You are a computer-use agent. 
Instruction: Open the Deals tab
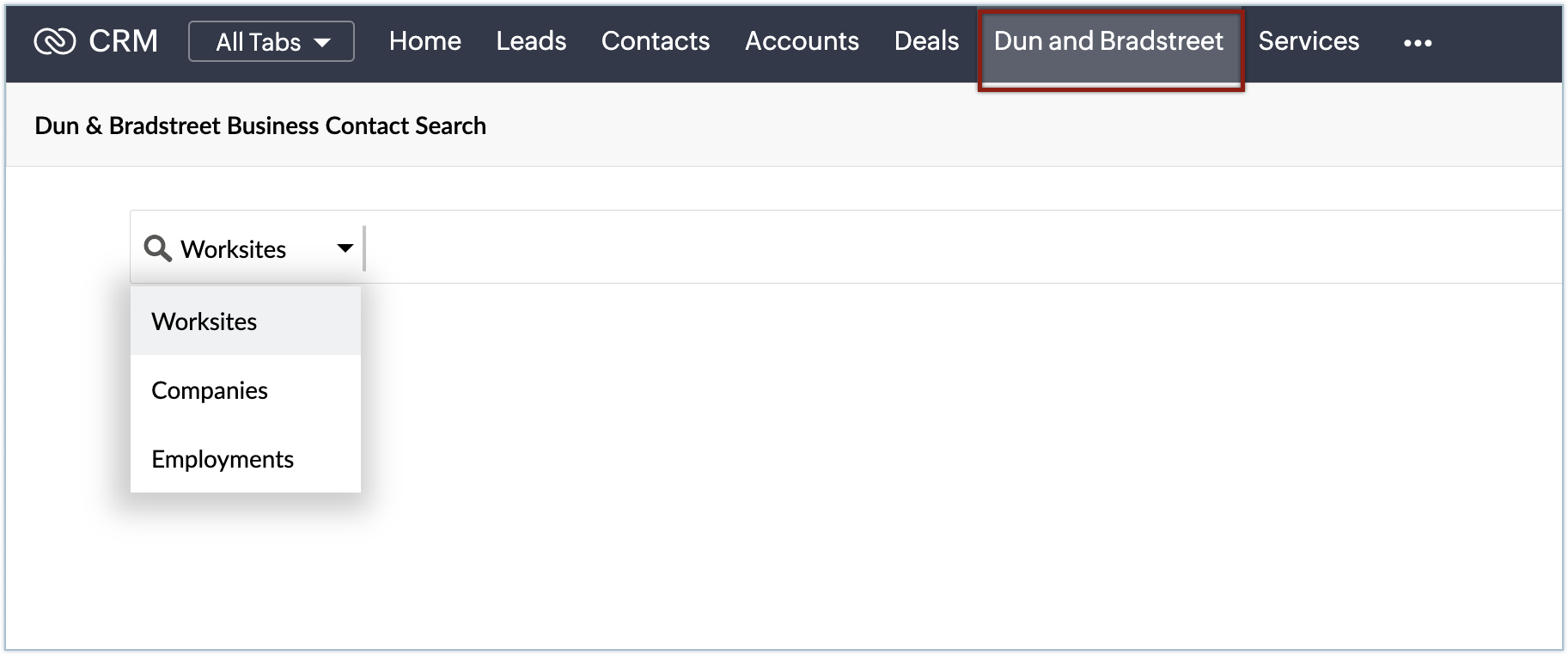point(926,41)
